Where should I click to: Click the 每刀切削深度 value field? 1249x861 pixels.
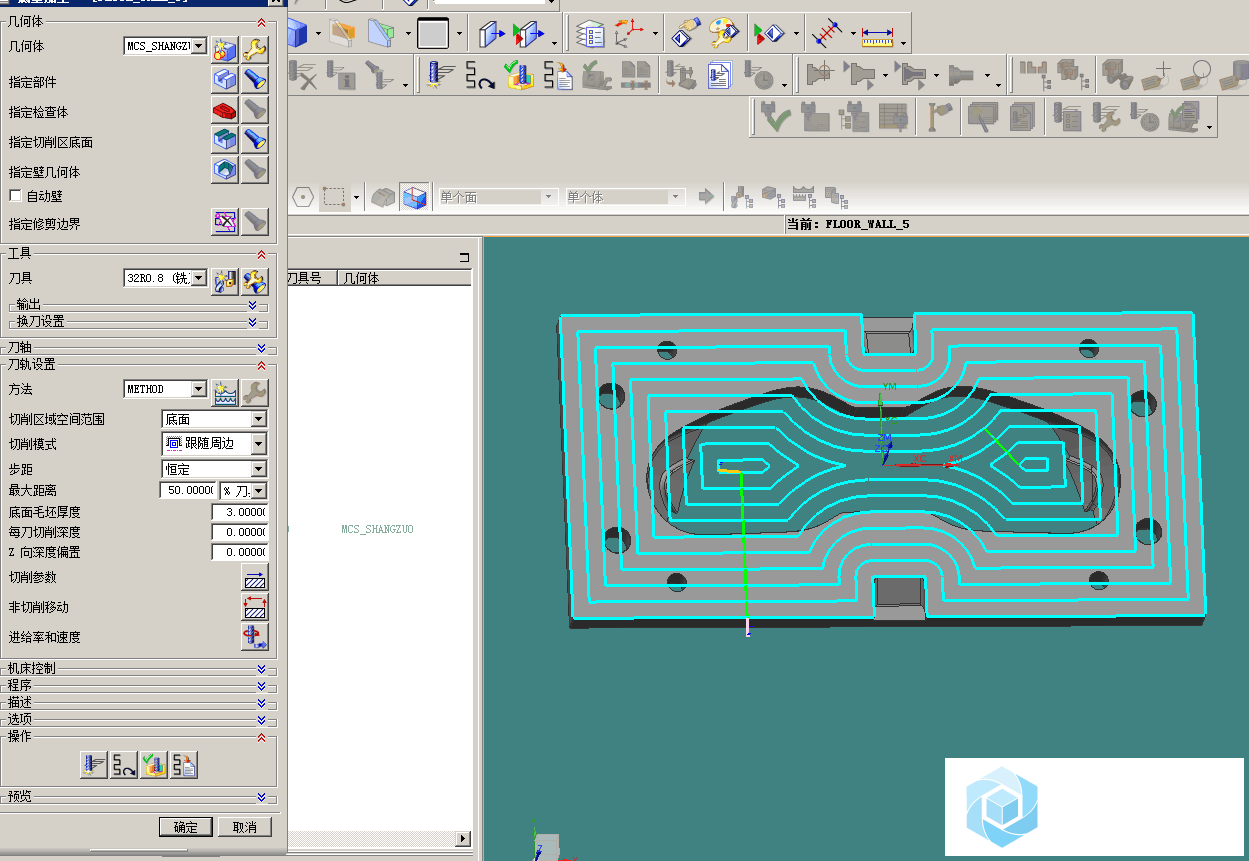pyautogui.click(x=240, y=532)
